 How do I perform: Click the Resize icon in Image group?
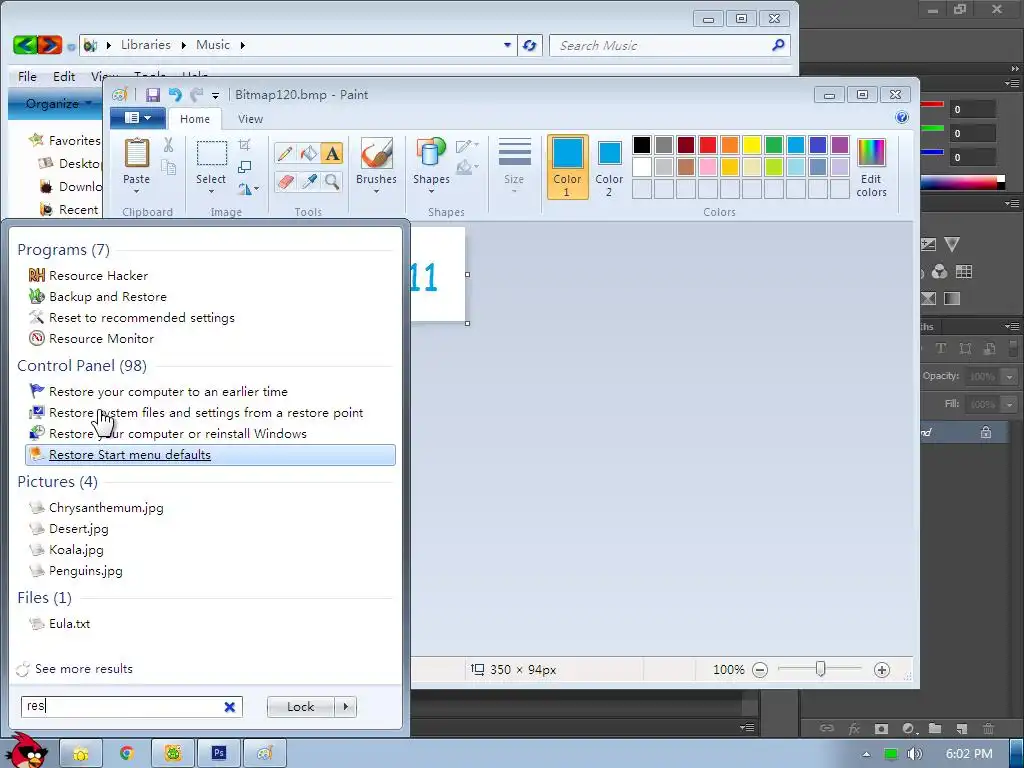244,167
